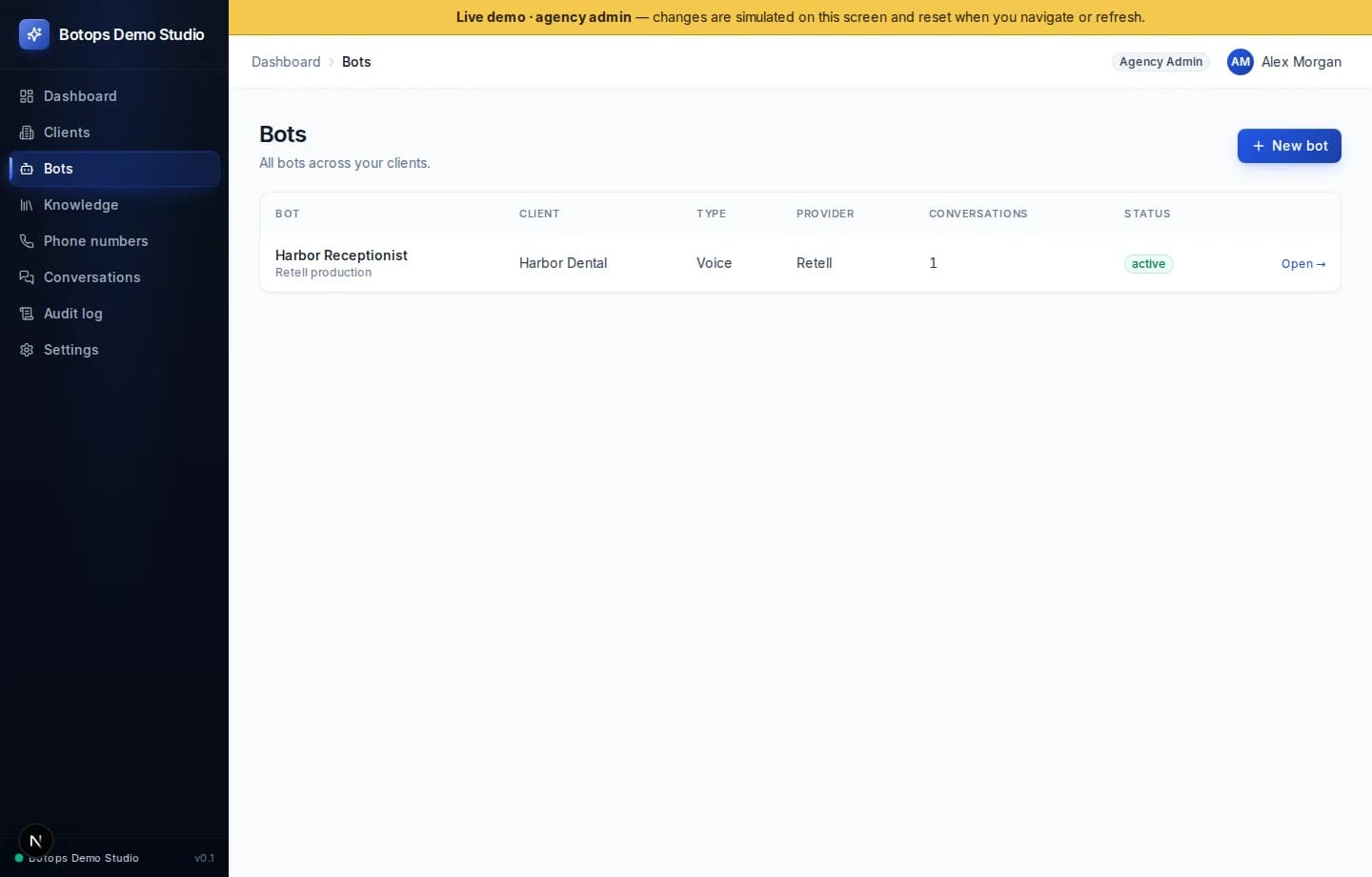Click the v0.1 version label

point(204,858)
